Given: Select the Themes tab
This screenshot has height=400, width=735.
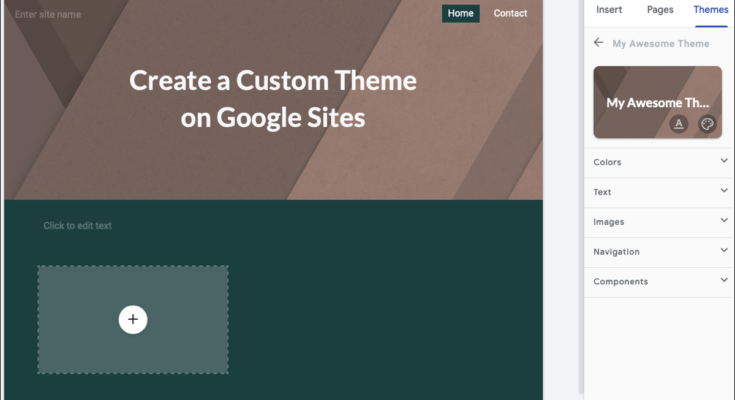Looking at the screenshot, I should (711, 10).
